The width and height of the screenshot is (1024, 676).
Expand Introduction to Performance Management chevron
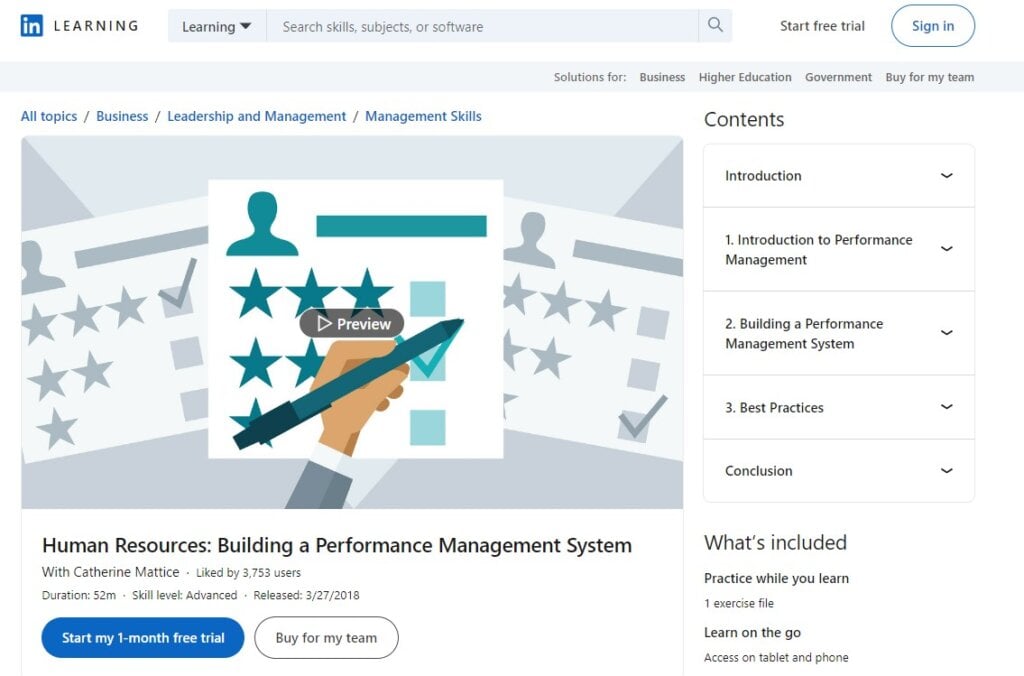click(x=946, y=249)
